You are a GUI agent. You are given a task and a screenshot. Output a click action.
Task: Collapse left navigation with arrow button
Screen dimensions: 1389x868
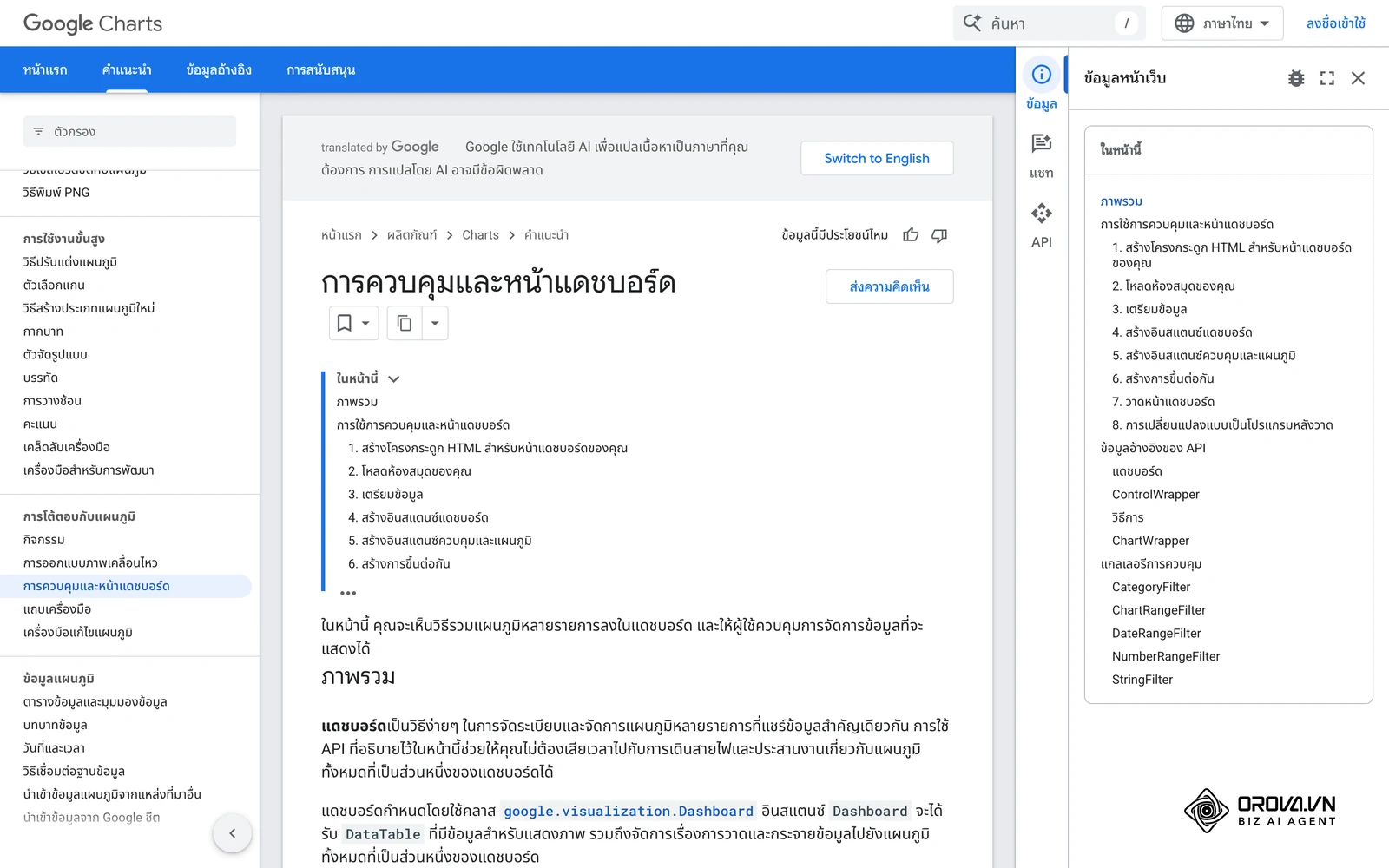coord(232,833)
